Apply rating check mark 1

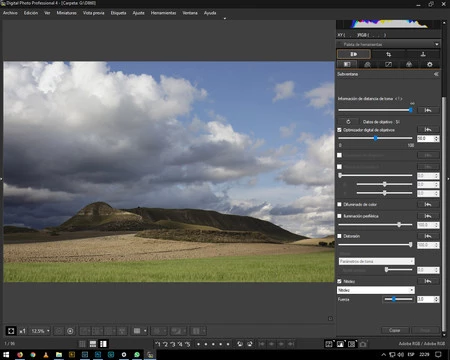pos(158,344)
